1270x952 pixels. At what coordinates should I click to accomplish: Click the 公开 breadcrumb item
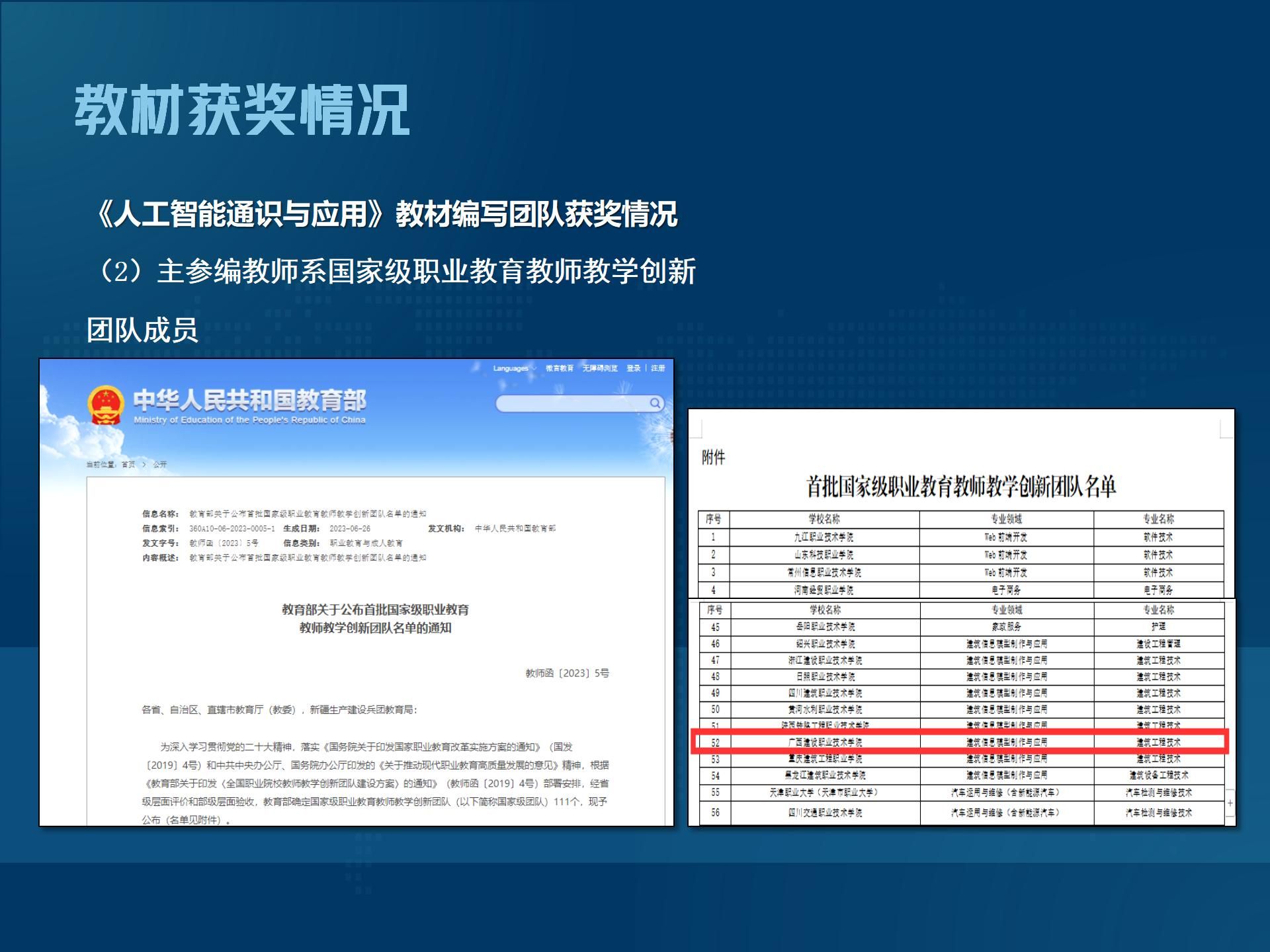click(160, 465)
